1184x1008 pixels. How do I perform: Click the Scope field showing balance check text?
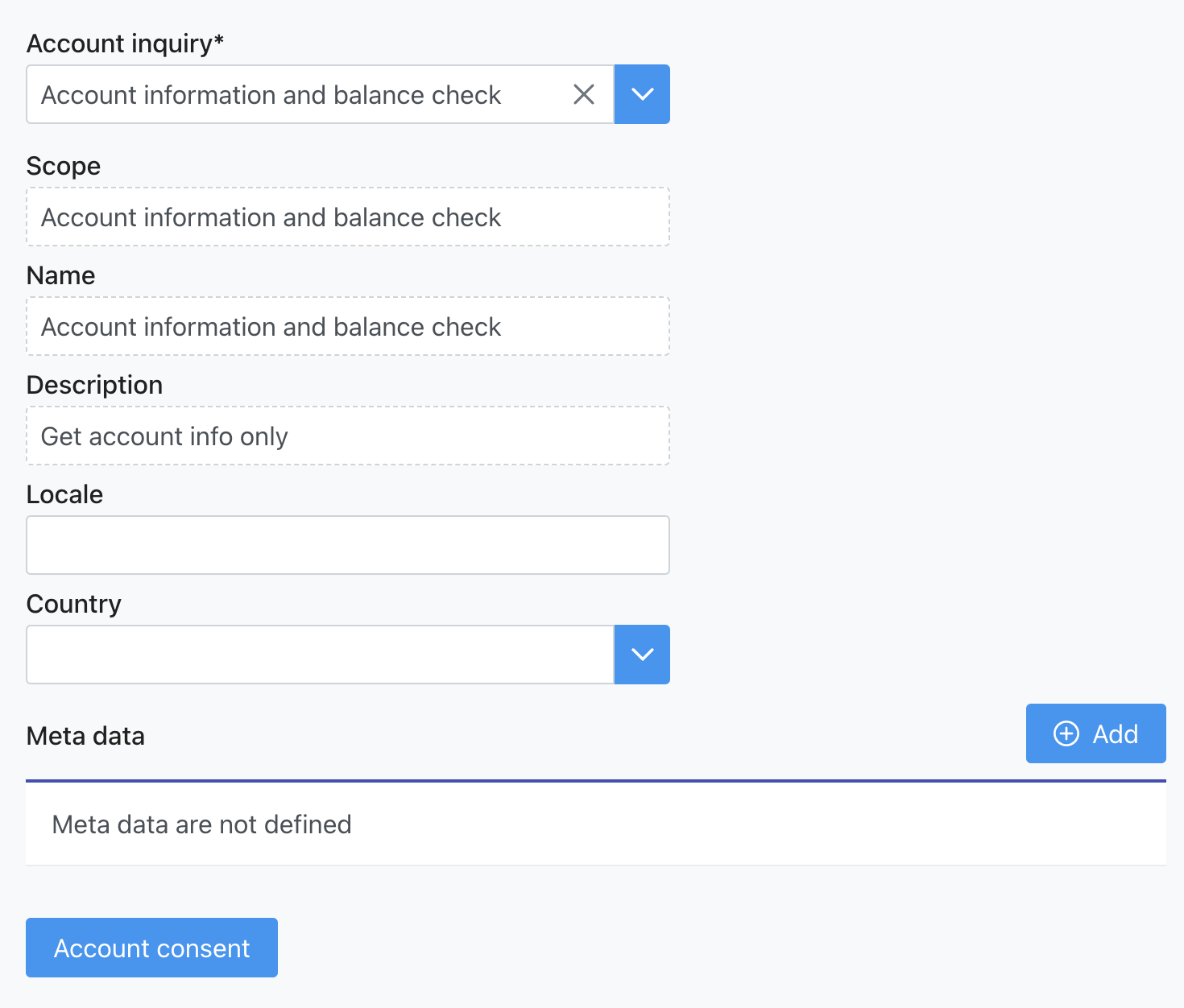[x=347, y=217]
